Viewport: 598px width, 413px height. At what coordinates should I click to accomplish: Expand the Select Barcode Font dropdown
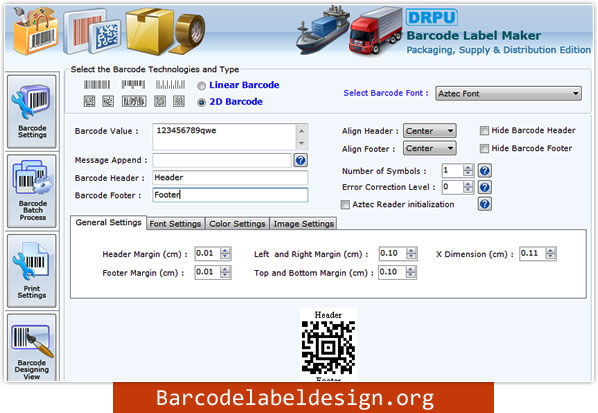coord(508,93)
